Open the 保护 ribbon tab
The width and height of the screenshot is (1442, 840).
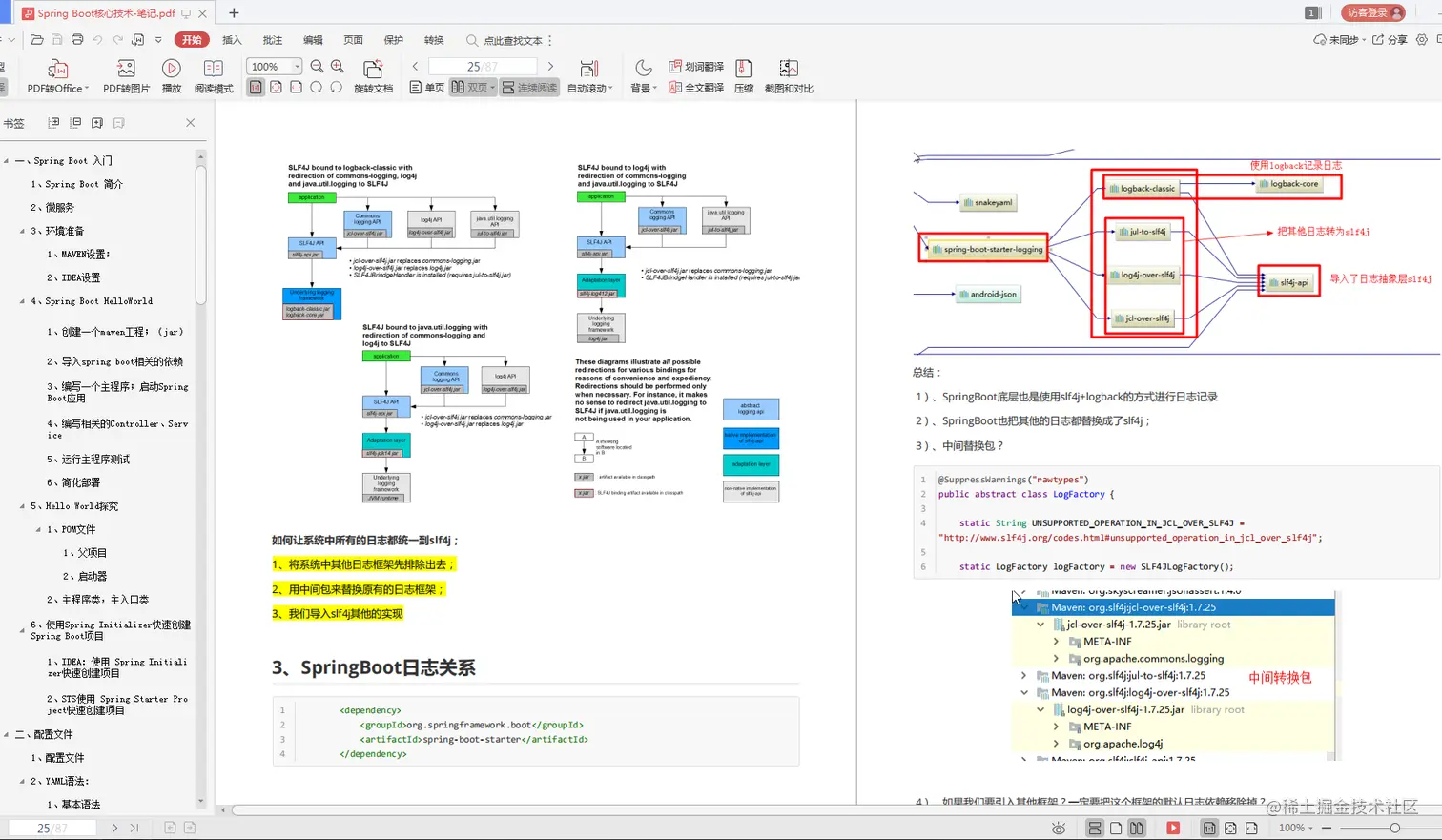pyautogui.click(x=393, y=40)
